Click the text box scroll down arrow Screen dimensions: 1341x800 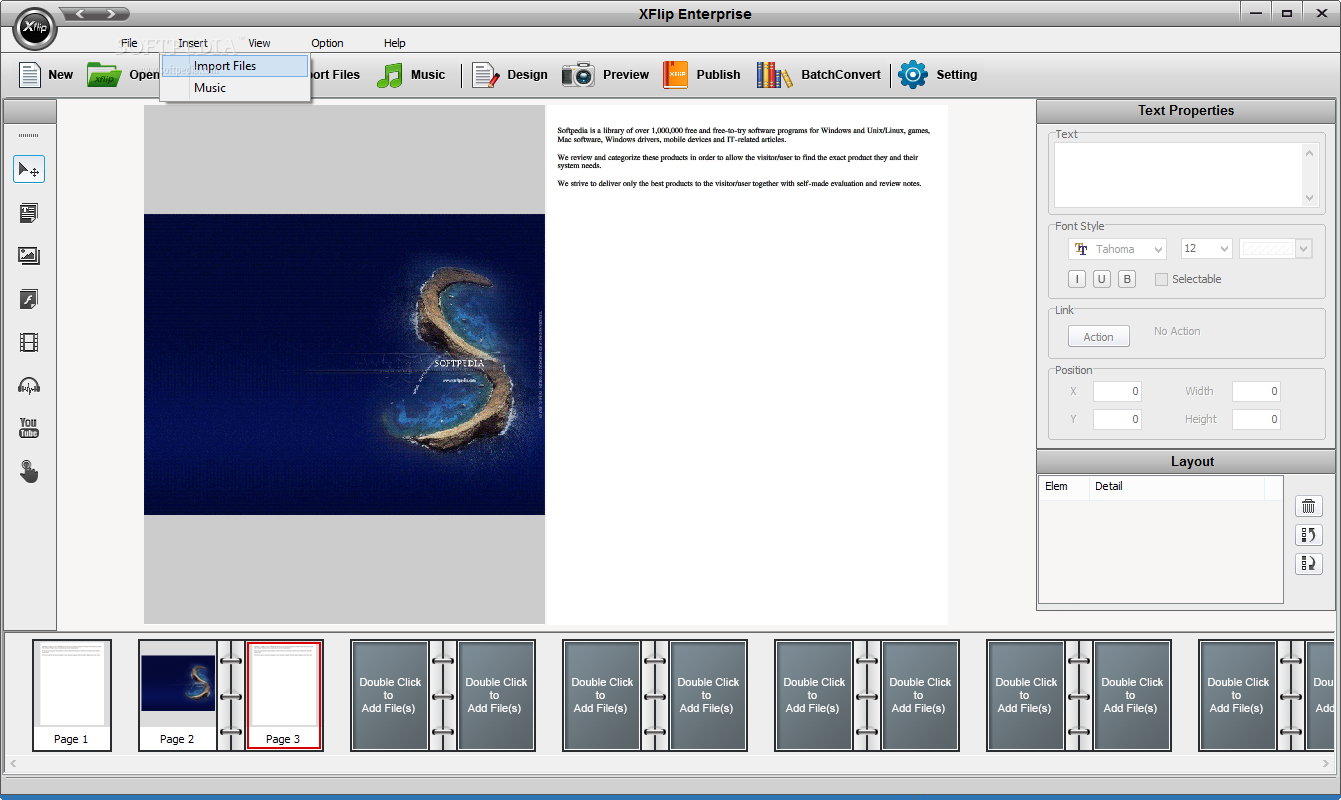click(x=1311, y=198)
